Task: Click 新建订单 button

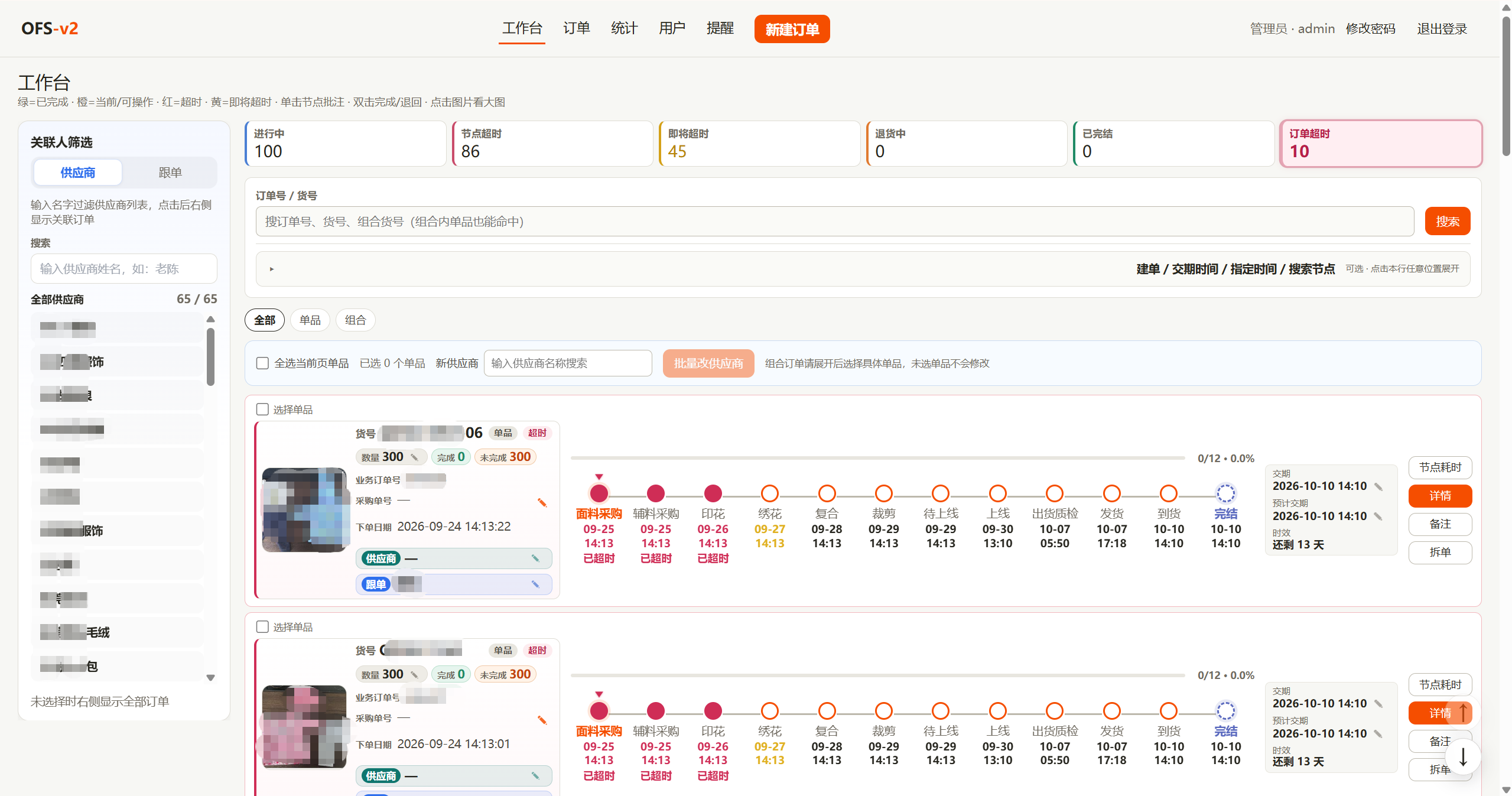Action: tap(792, 29)
